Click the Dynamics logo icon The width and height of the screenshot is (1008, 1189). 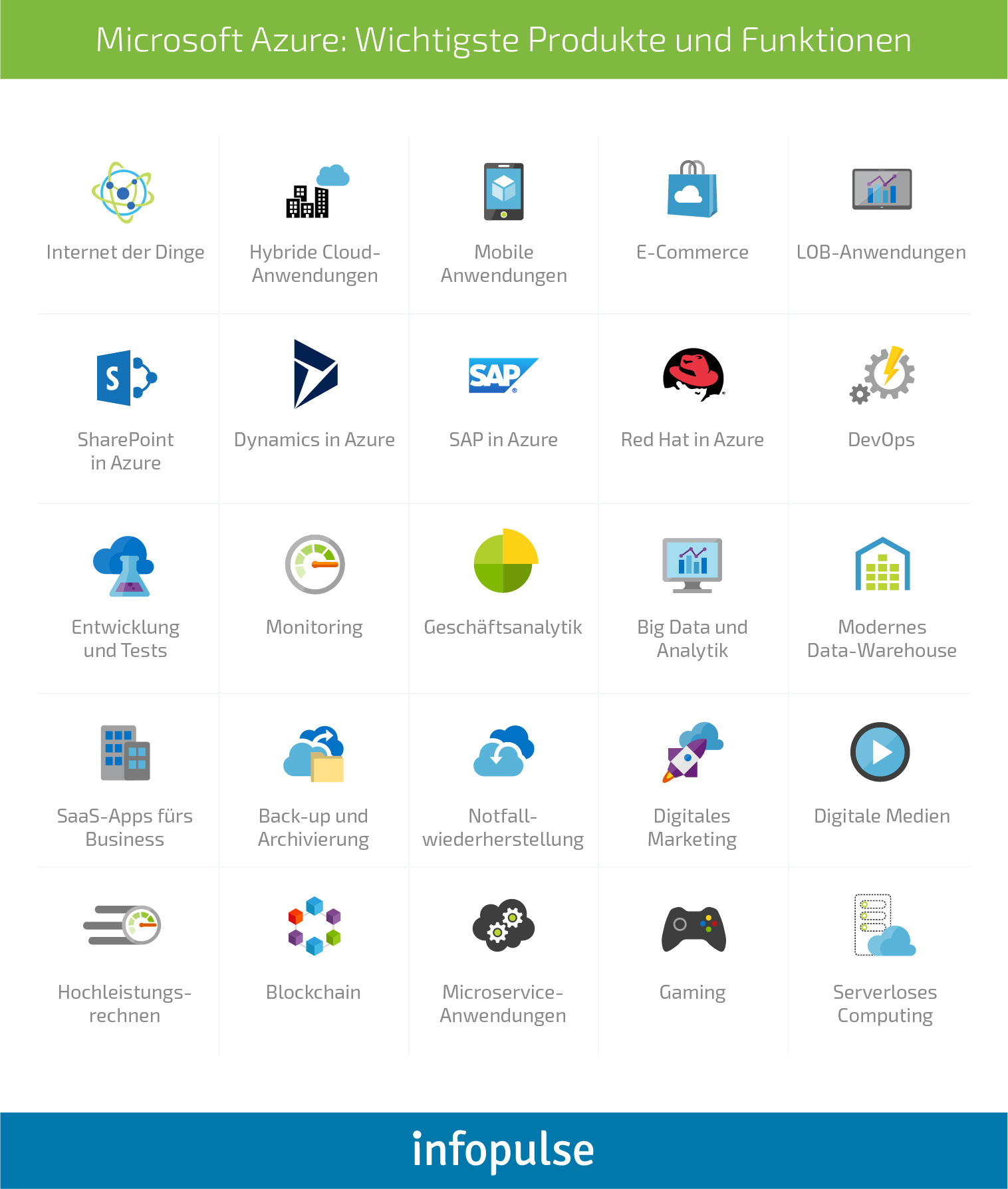click(316, 374)
